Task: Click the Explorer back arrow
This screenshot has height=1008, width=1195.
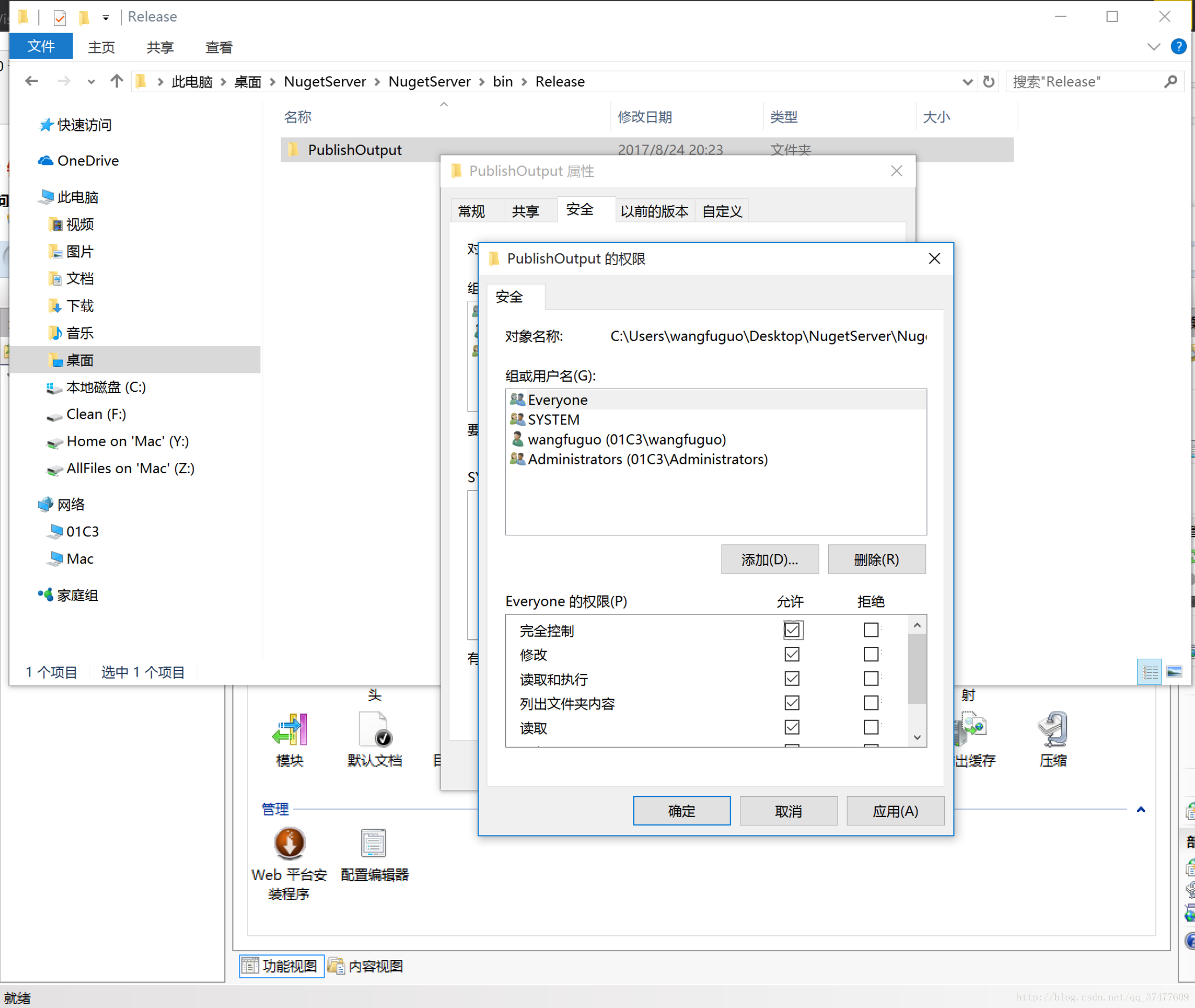Action: click(x=31, y=82)
